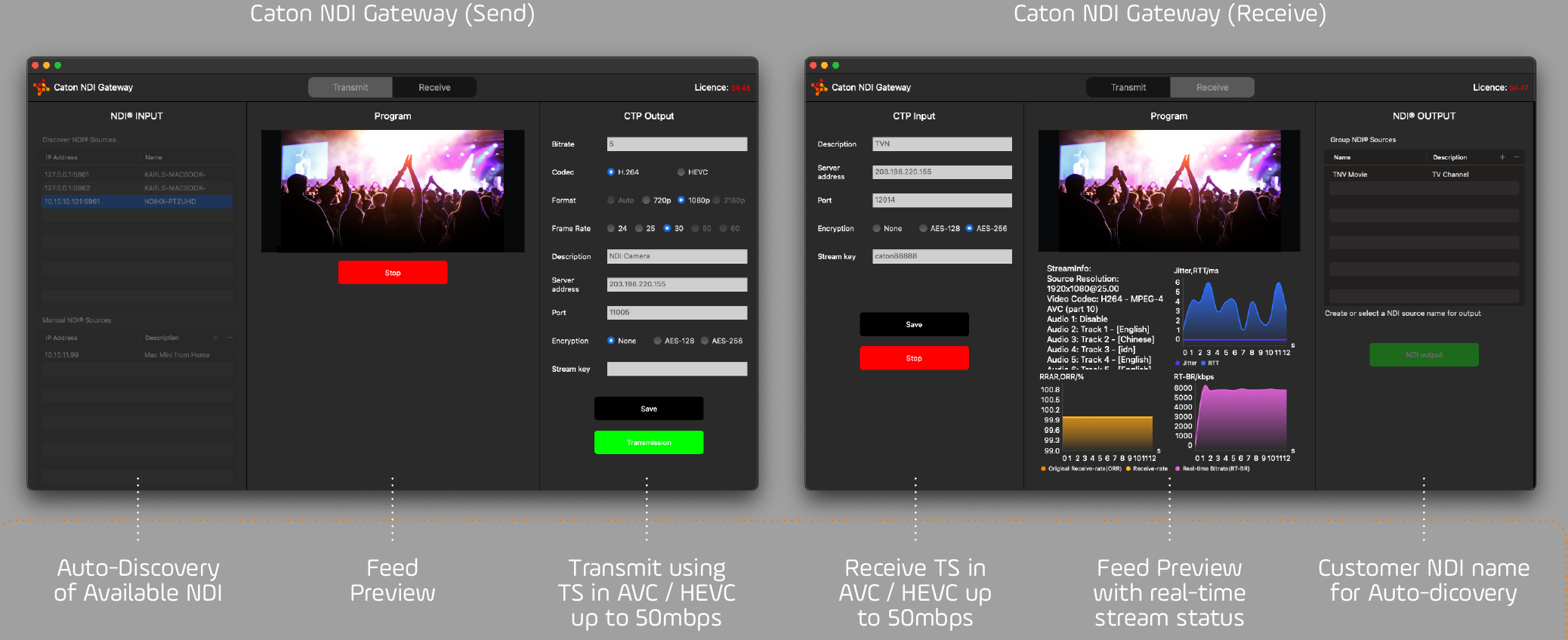Click the Stream key field showing caton88888

pos(942,256)
